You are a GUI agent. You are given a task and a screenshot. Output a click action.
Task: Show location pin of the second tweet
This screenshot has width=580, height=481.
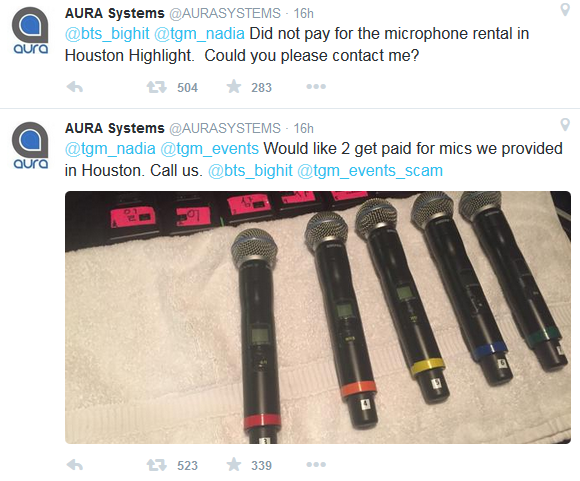pyautogui.click(x=565, y=125)
